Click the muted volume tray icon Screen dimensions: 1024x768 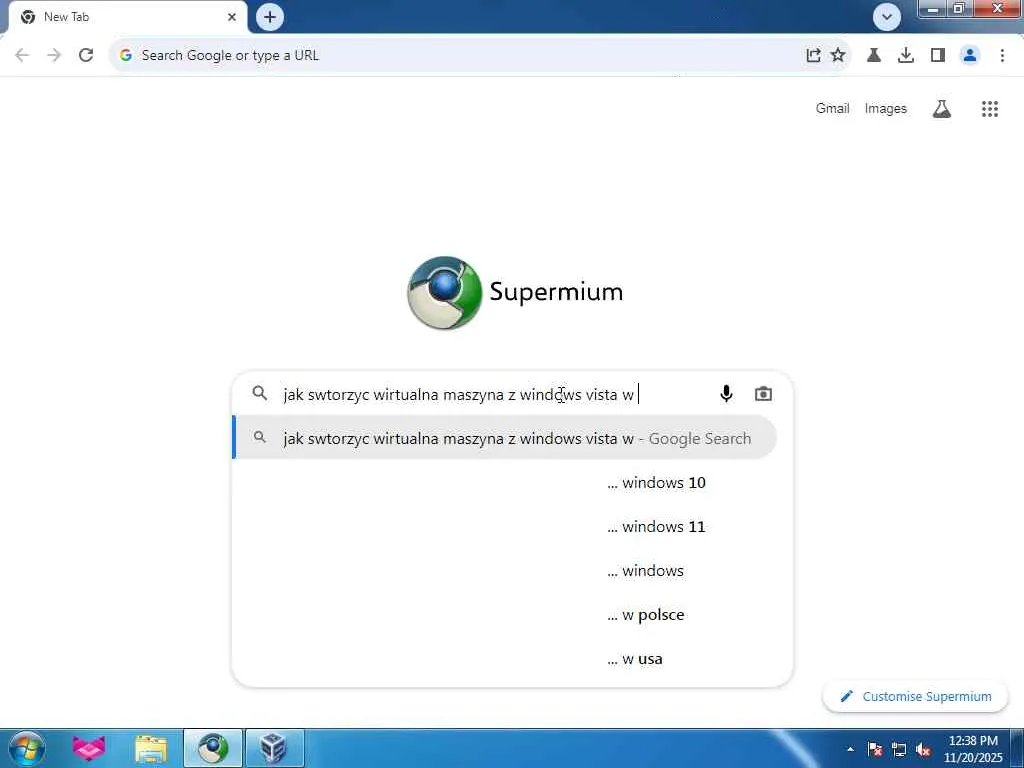coord(923,749)
